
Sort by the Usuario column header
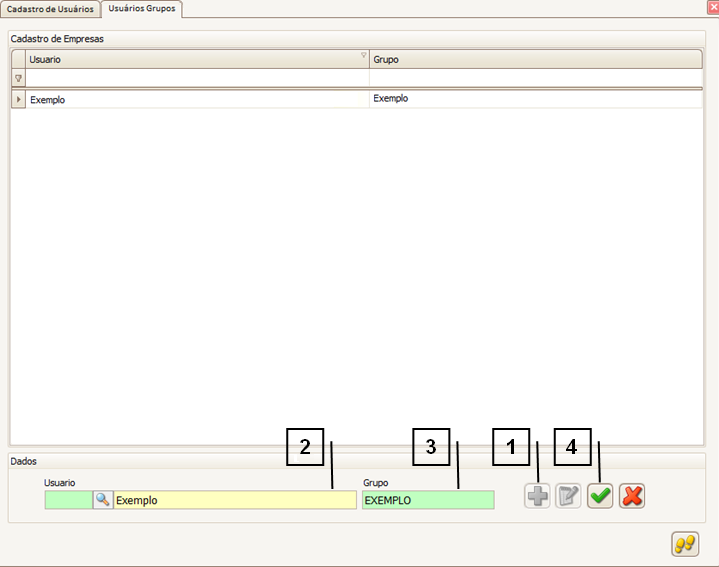[190, 60]
